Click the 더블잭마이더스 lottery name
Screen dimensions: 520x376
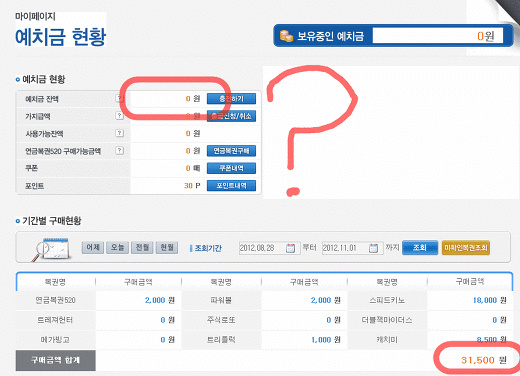click(x=387, y=320)
